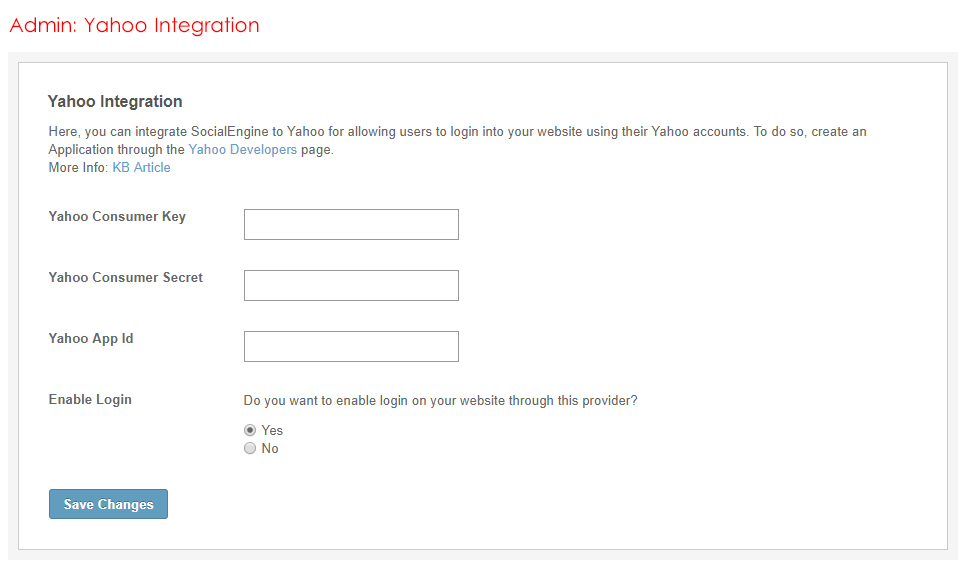Click the bold 'Yahoo Integration' section heading
Viewport: 968px width, 569px height.
(x=115, y=102)
